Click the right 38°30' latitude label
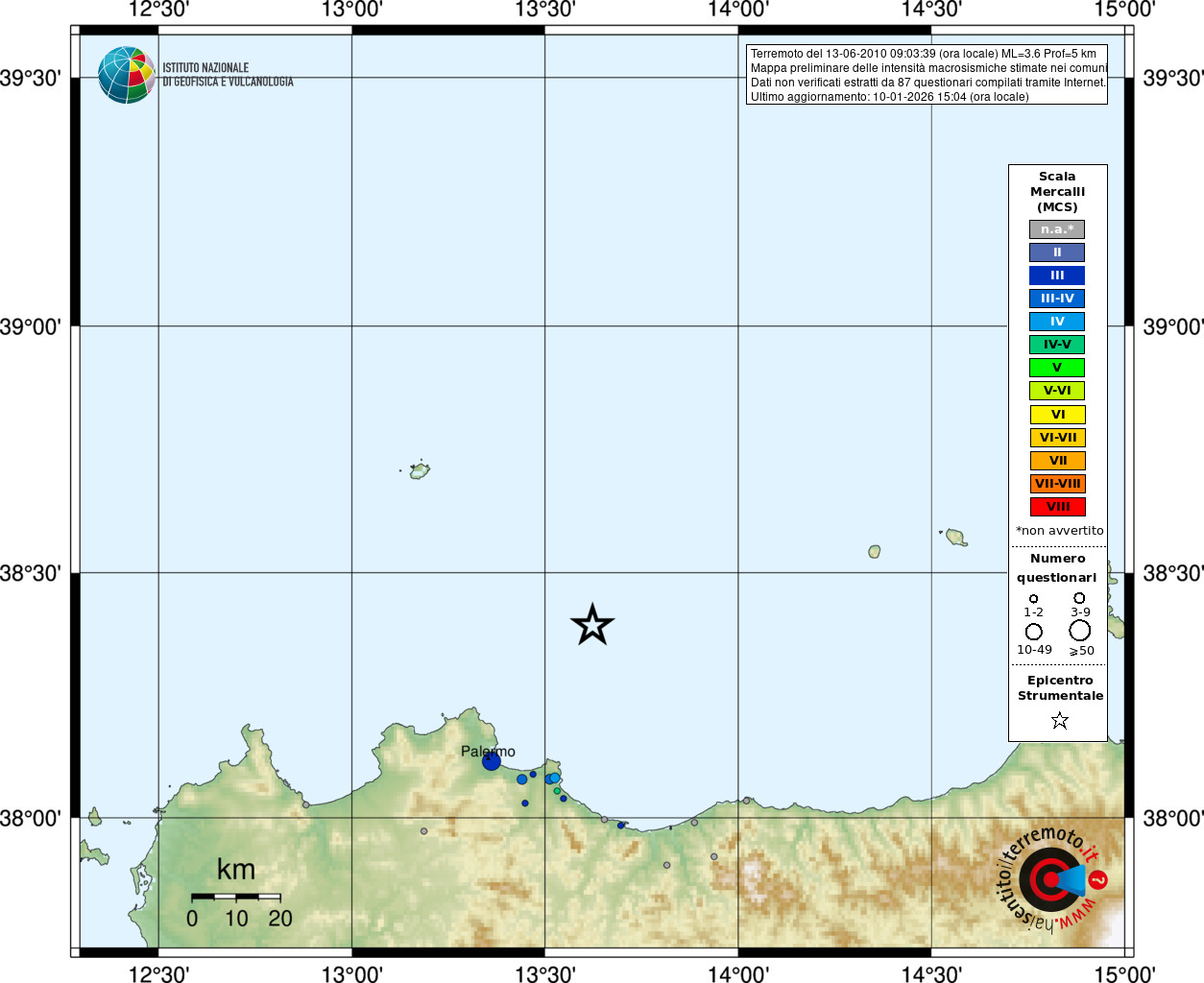This screenshot has width=1204, height=983. pyautogui.click(x=1173, y=573)
